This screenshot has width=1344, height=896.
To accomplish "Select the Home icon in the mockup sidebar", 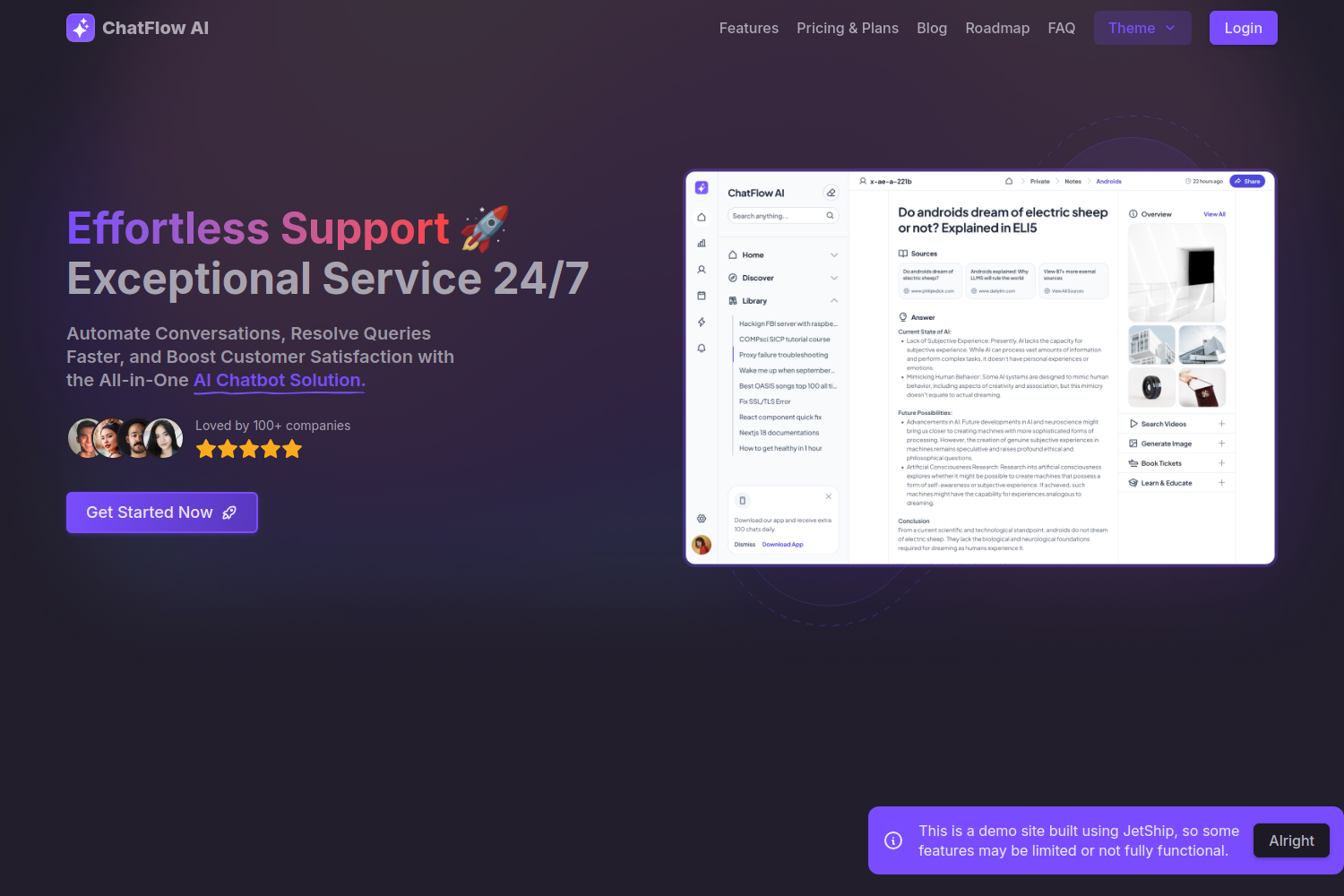I will click(x=702, y=217).
